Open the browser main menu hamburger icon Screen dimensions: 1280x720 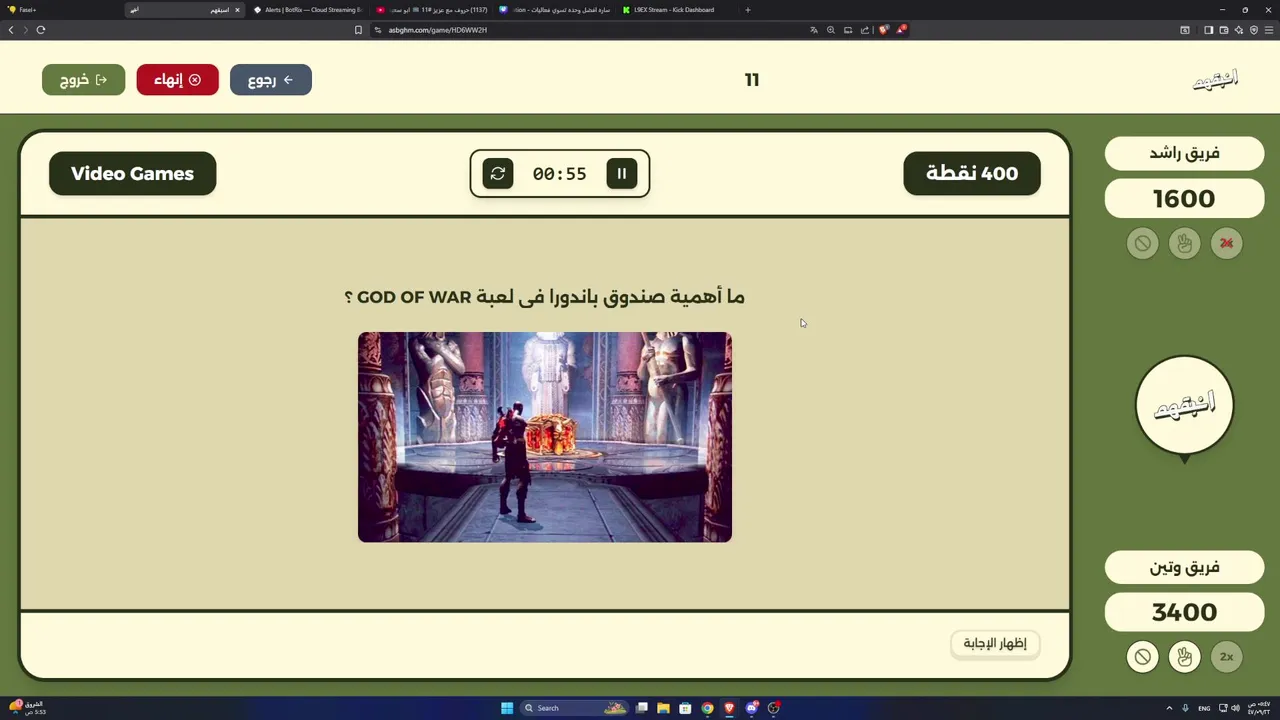(1269, 30)
